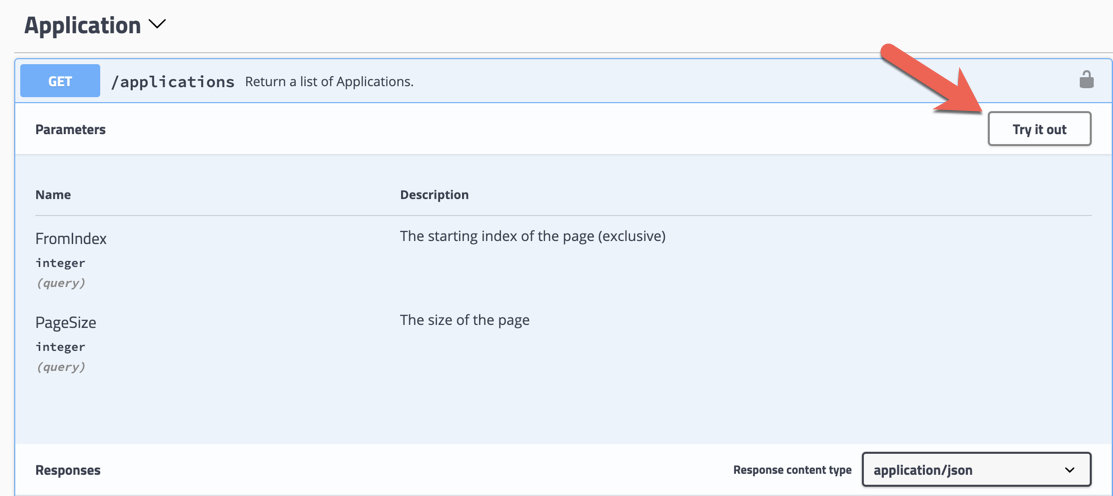Viewport: 1113px width, 496px height.
Task: Click the 'Return a list of Applications' summary
Action: pyautogui.click(x=329, y=81)
